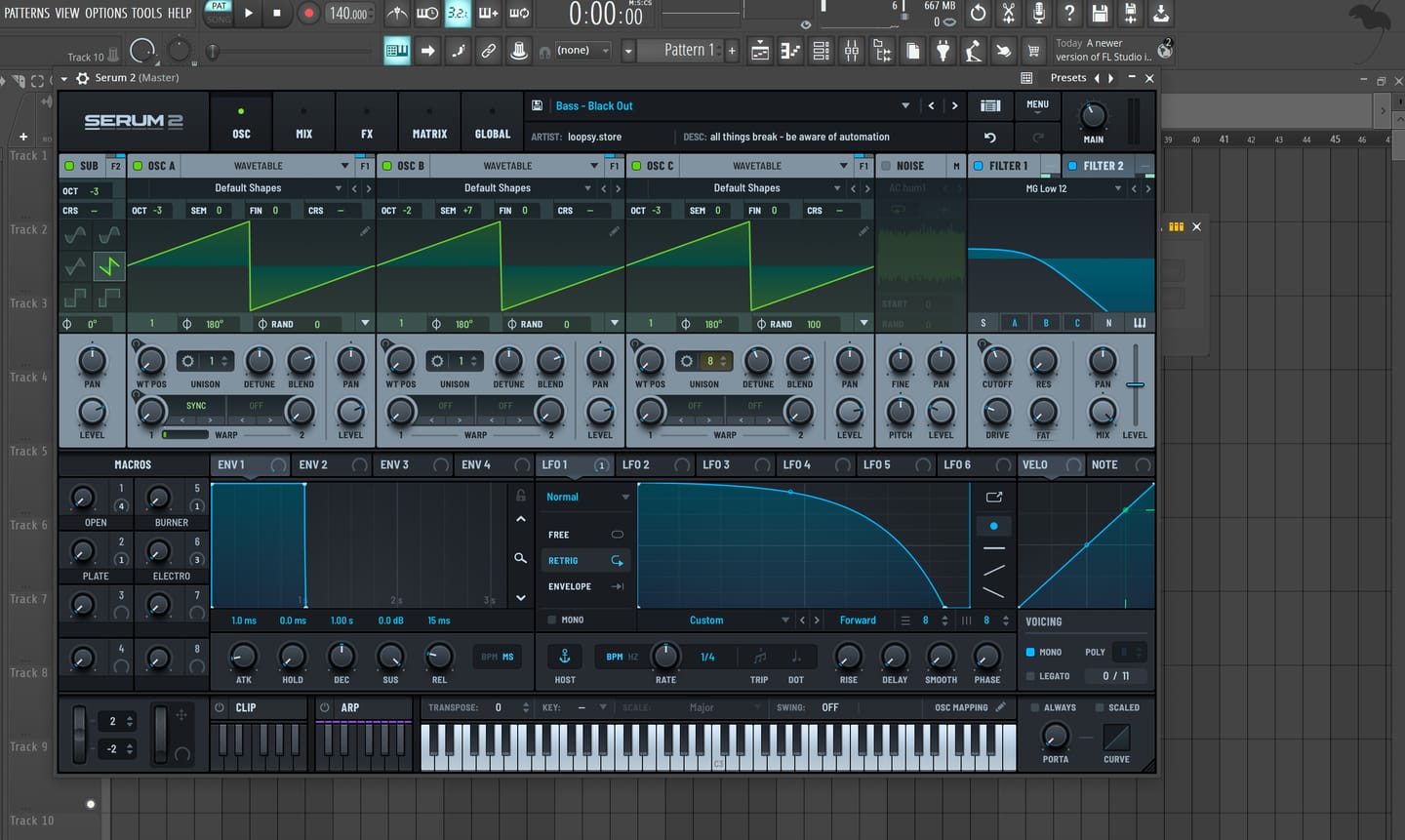Click the FL Studio record button
Image resolution: width=1405 pixels, height=840 pixels.
click(x=308, y=13)
